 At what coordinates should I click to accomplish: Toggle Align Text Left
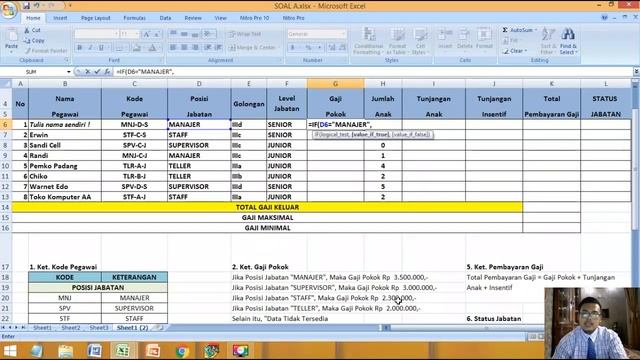click(x=173, y=48)
